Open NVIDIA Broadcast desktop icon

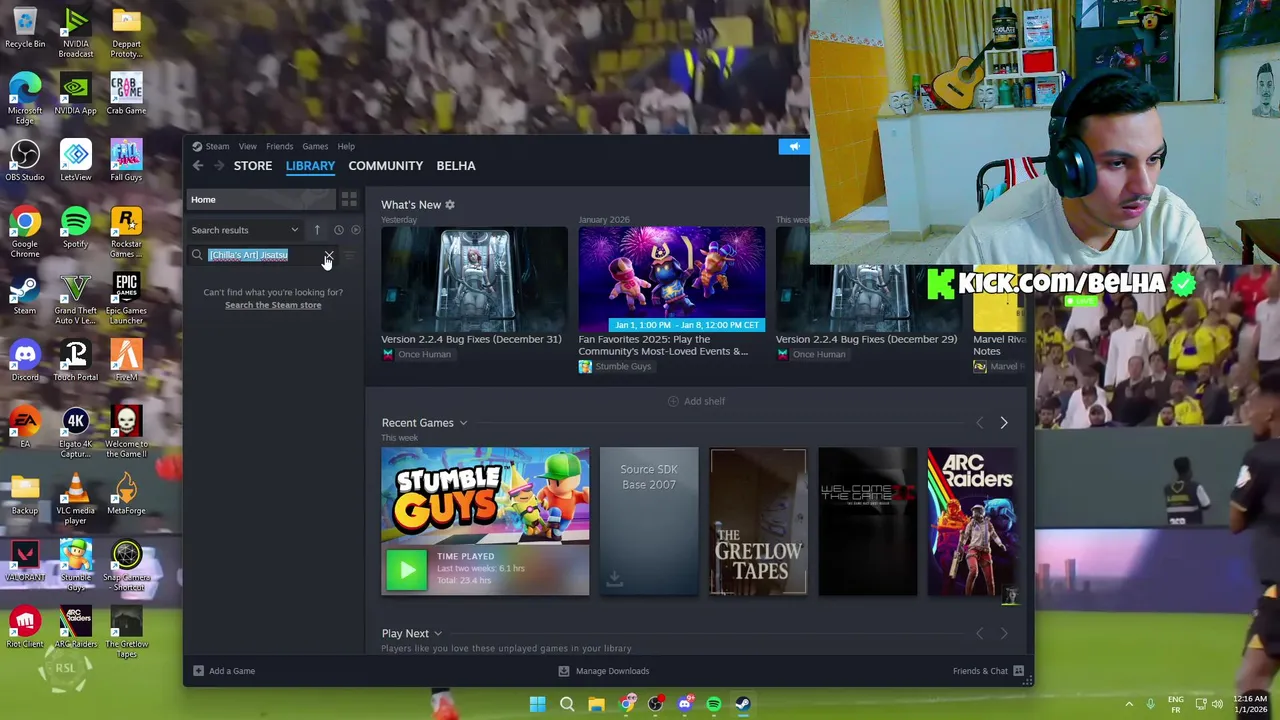pos(76,32)
